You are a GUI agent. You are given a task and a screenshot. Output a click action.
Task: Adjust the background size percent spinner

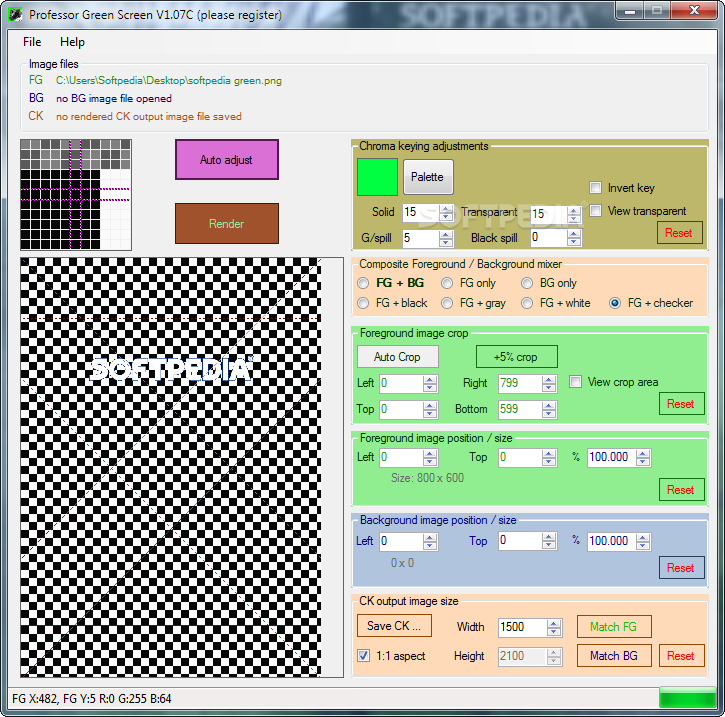(x=643, y=541)
